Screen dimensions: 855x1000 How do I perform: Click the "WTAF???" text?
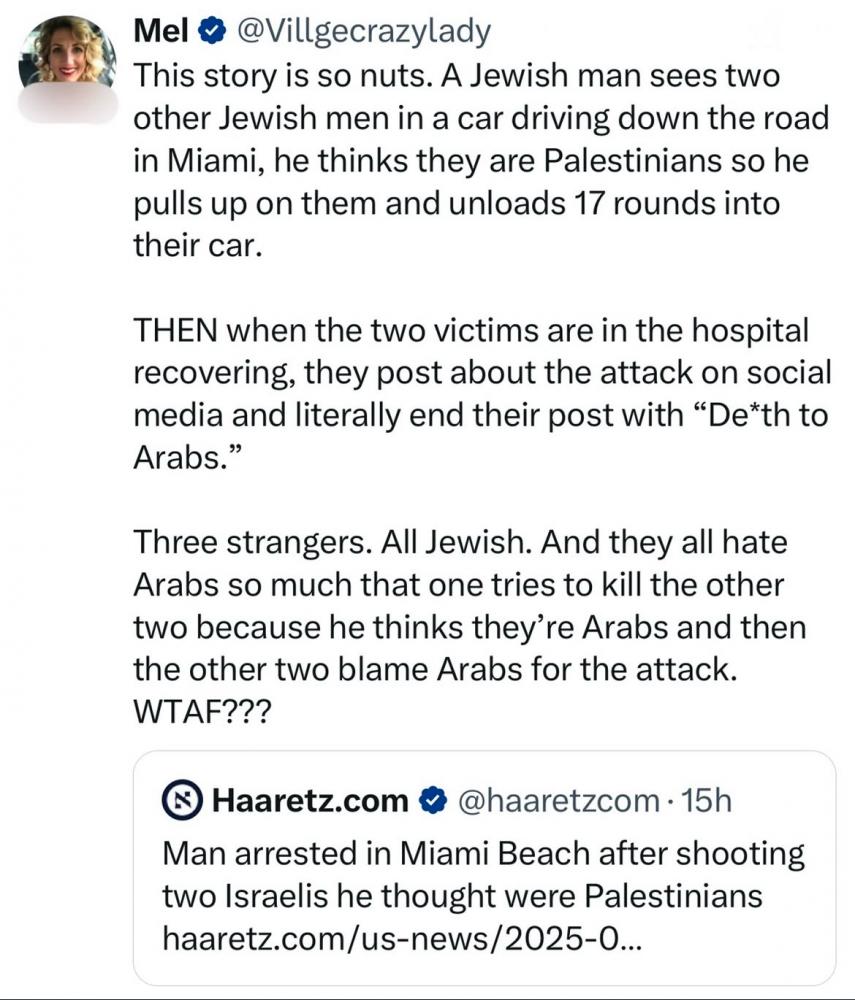coord(194,717)
